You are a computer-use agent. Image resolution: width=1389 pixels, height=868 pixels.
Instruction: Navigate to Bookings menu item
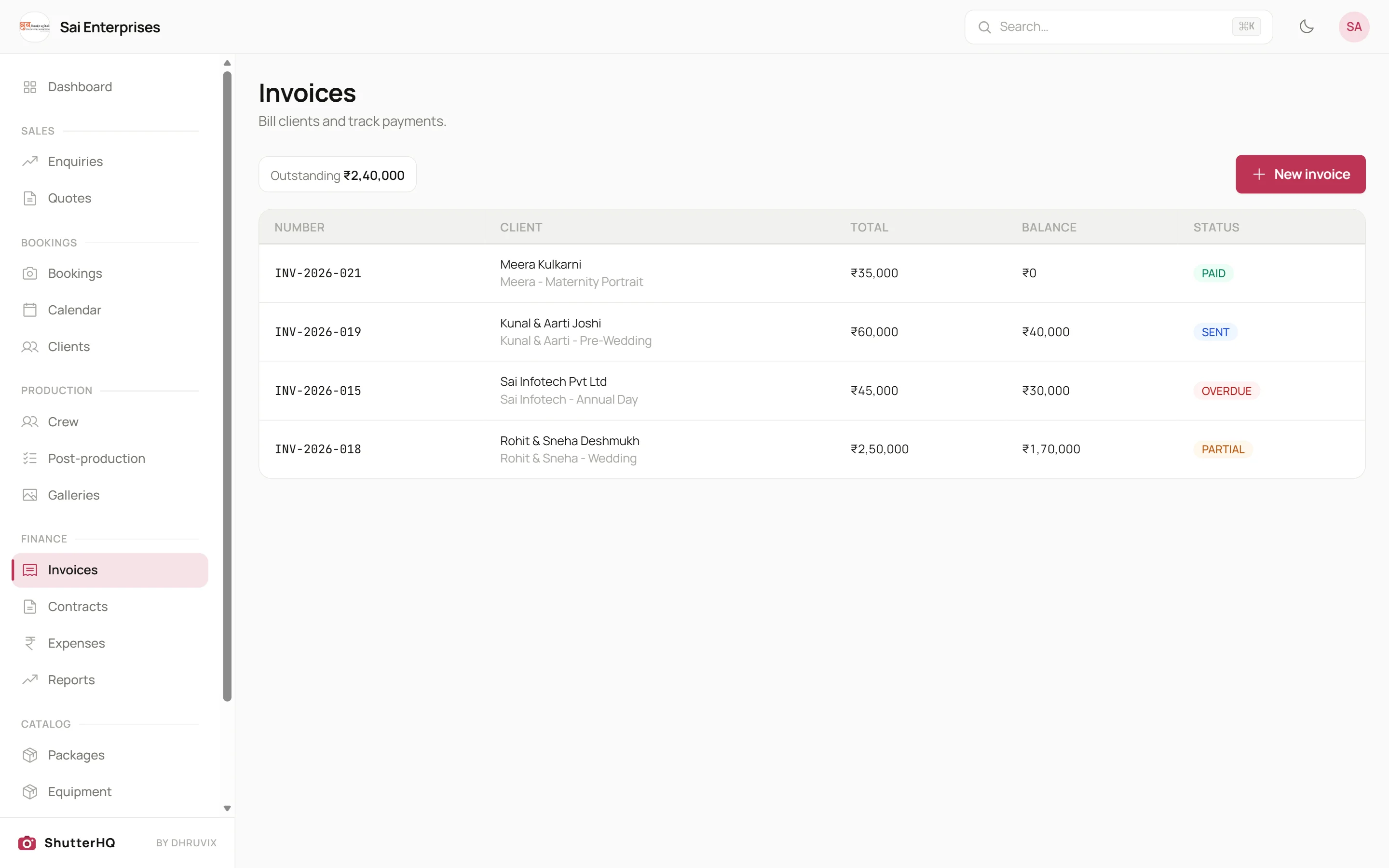click(x=109, y=273)
